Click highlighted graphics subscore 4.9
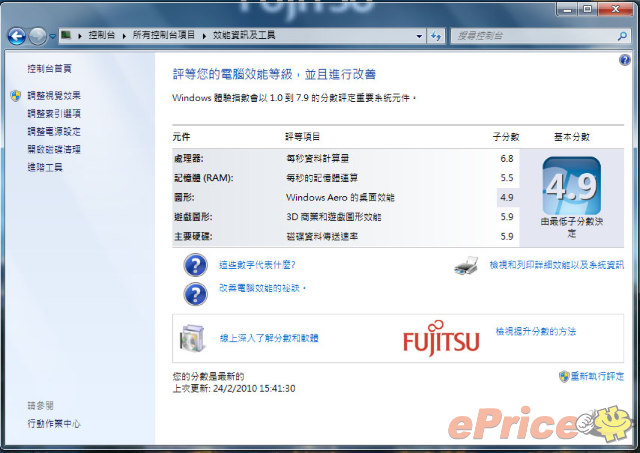Screen dimensions: 640x453 (x=507, y=198)
